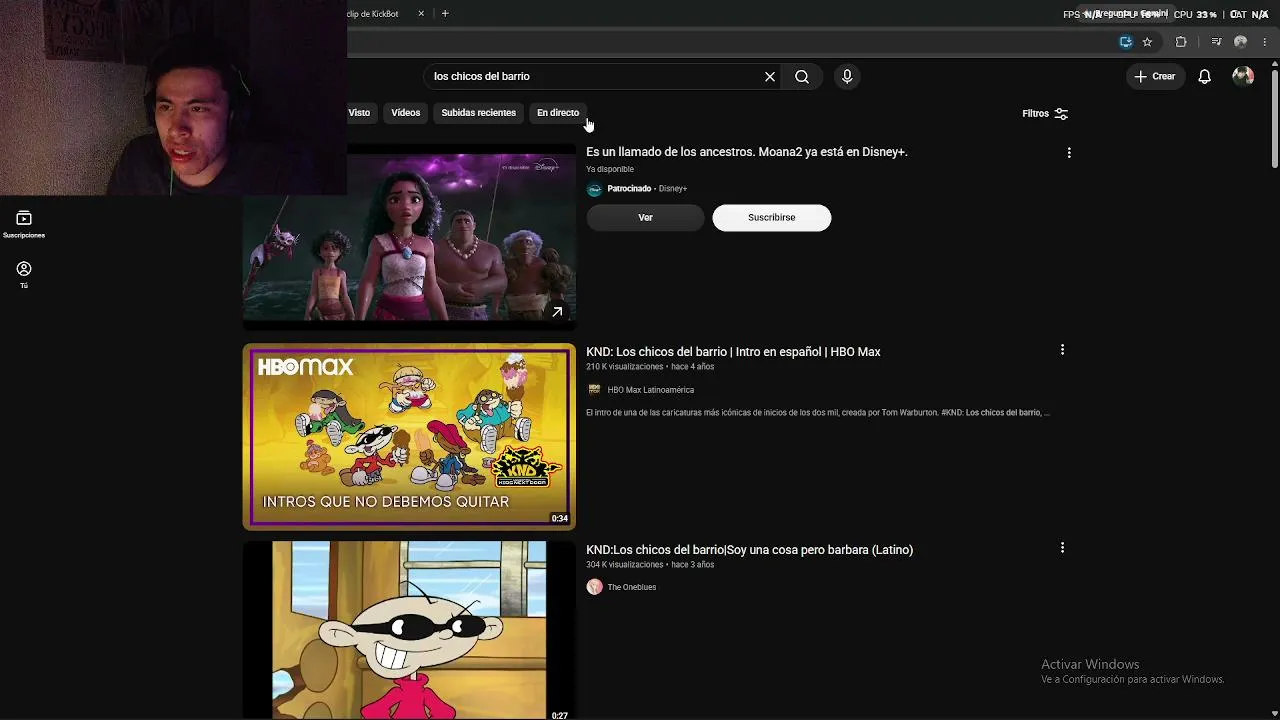Click the Disney+ sponsor name
The height and width of the screenshot is (720, 1280).
[x=673, y=189]
